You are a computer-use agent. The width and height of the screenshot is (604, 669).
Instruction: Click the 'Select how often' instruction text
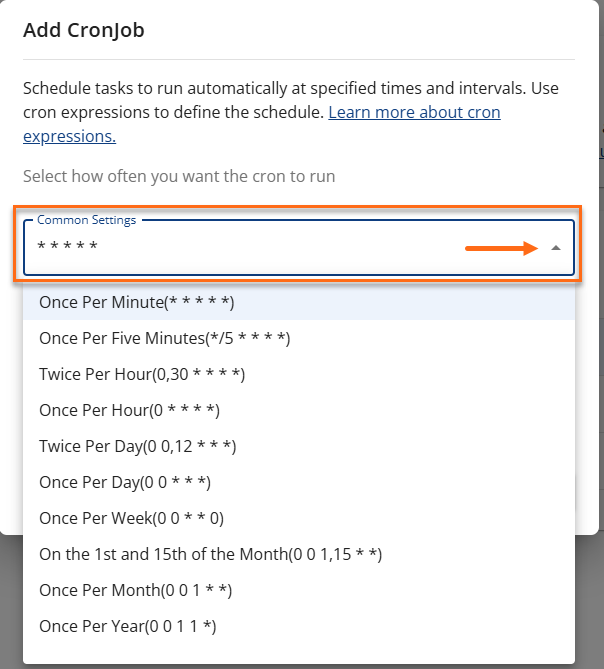pyautogui.click(x=179, y=177)
